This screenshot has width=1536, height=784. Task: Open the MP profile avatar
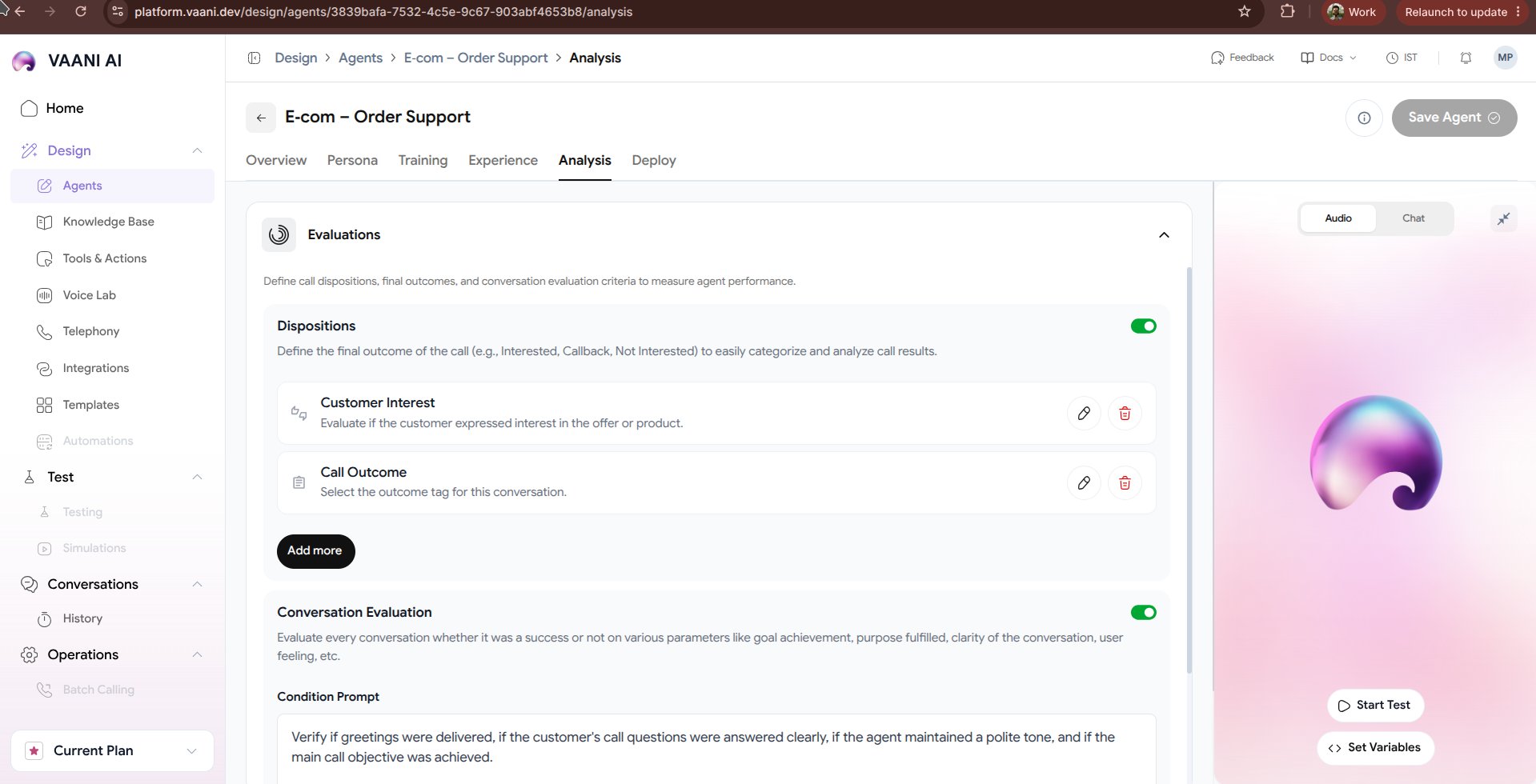click(x=1505, y=58)
